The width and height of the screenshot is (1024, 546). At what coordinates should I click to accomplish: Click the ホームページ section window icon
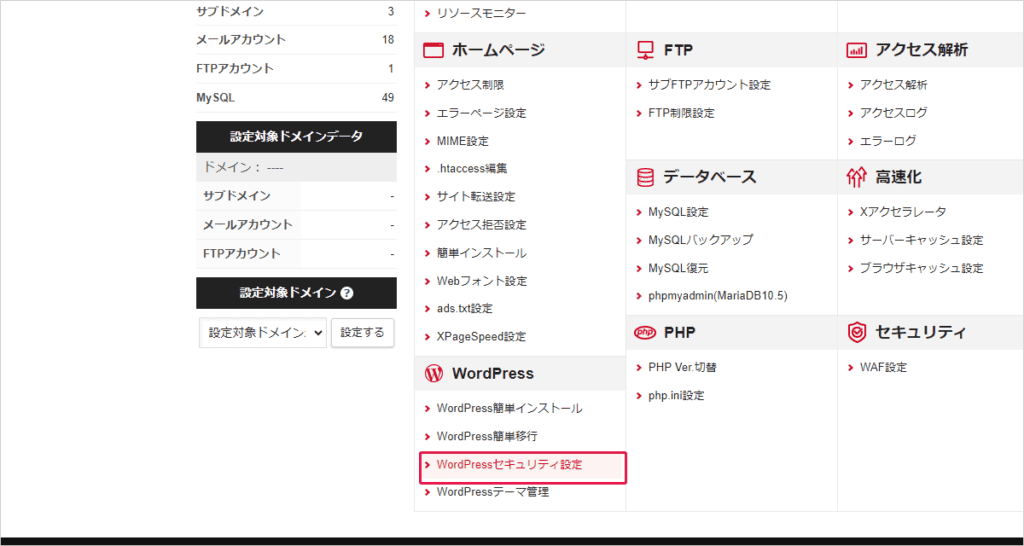click(x=432, y=50)
